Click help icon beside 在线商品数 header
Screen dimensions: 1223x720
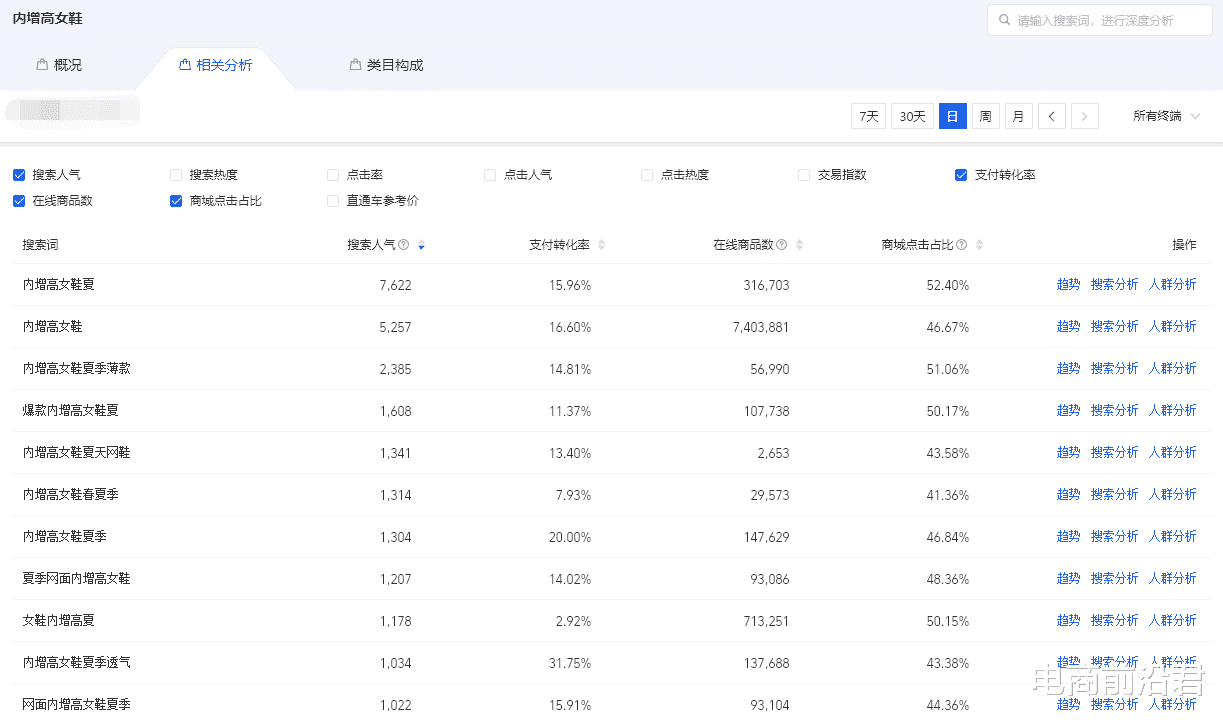tap(782, 245)
